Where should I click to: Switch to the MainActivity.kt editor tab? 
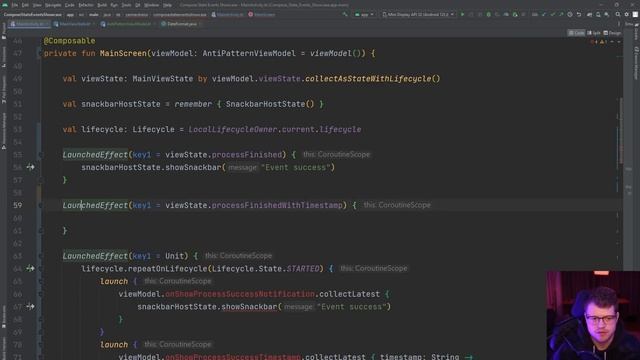(x=29, y=24)
